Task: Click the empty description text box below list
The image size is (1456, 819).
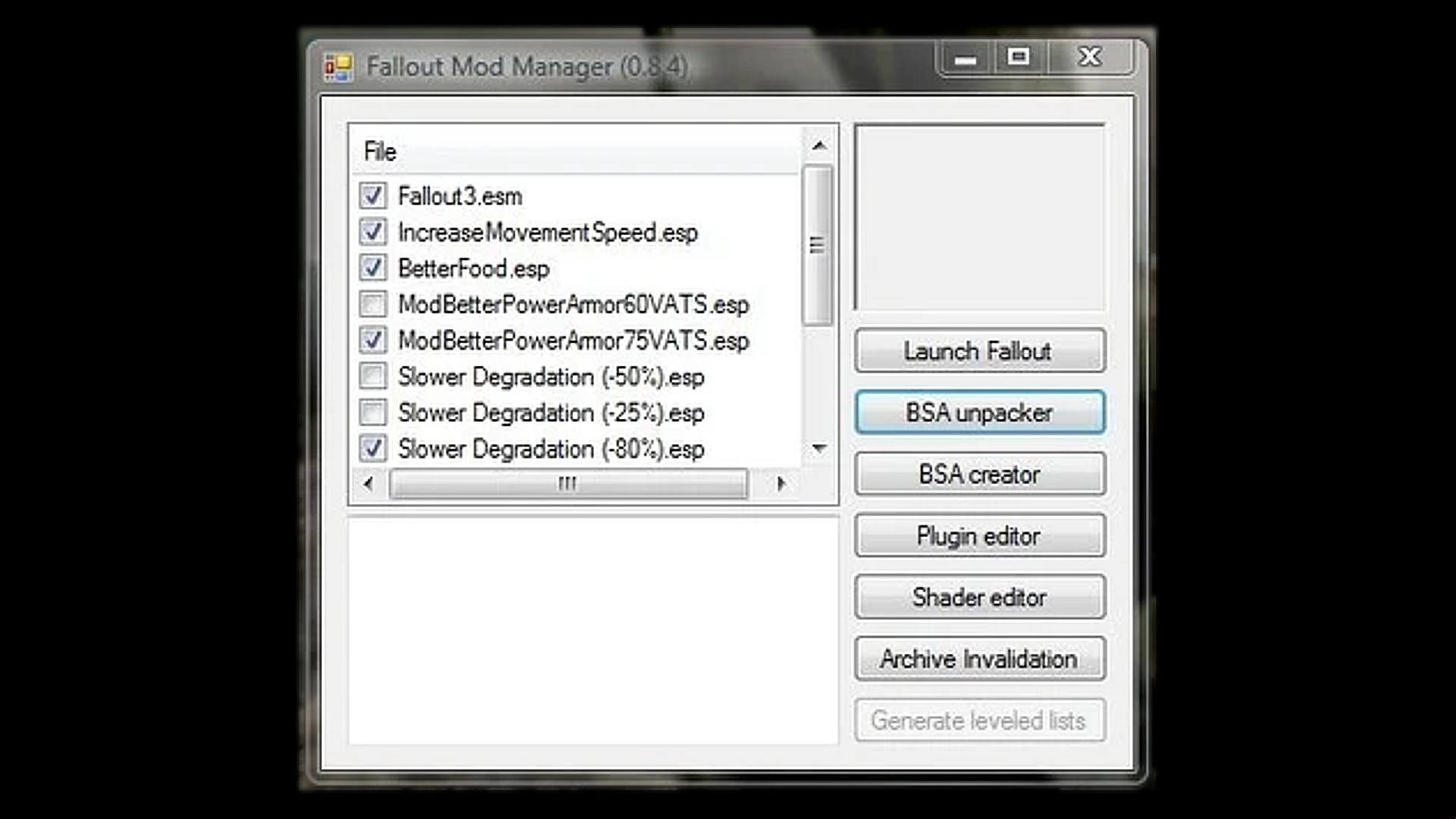Action: [593, 631]
